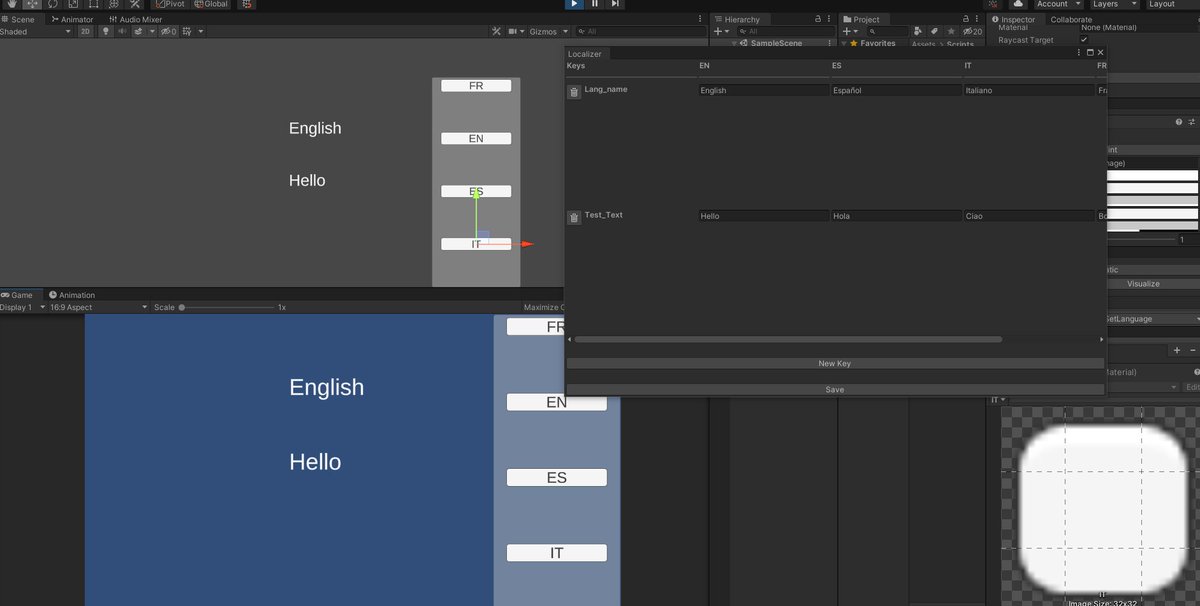Viewport: 1200px width, 606px height.
Task: Activate the Rotate tool
Action: click(x=52, y=4)
